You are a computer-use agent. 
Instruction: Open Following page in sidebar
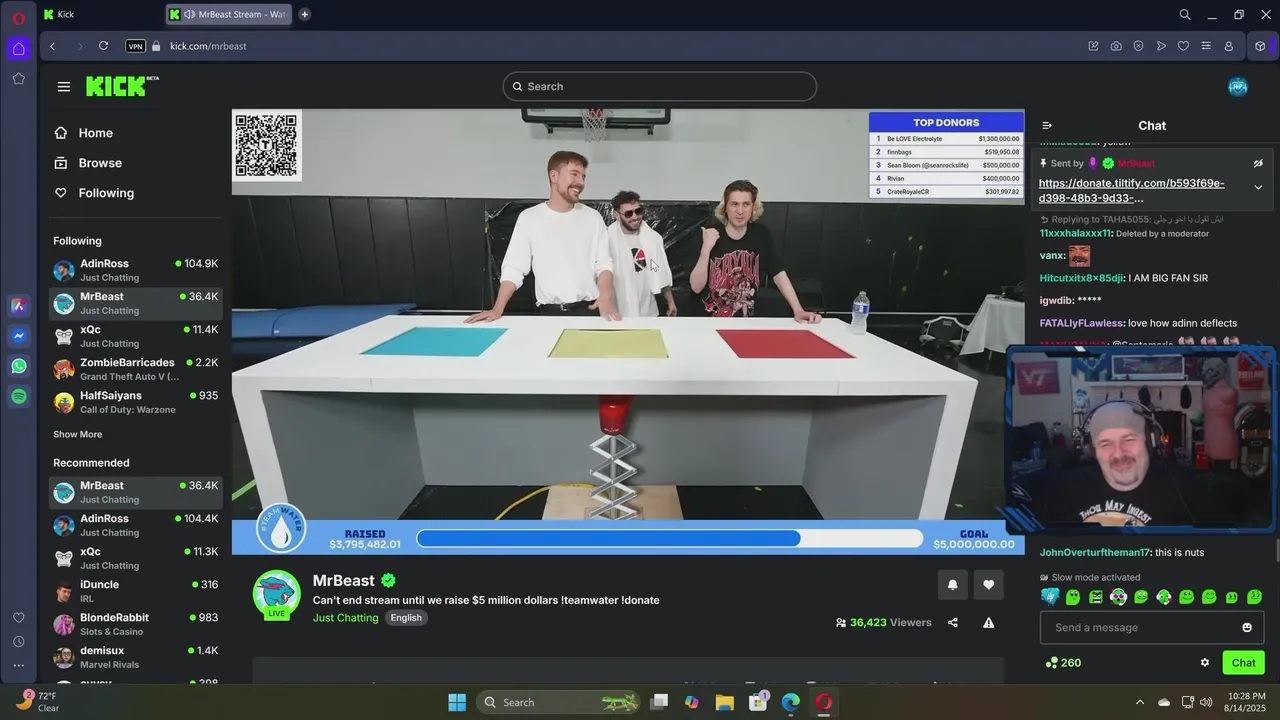click(94, 193)
